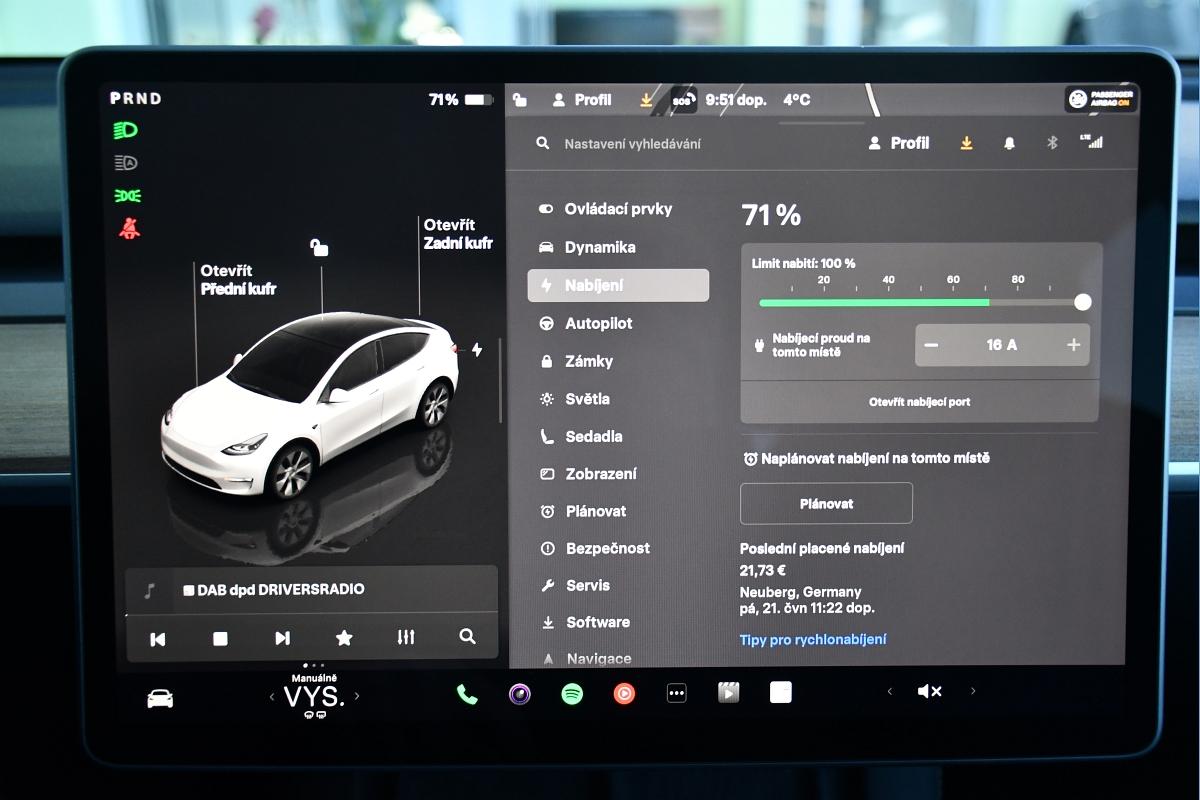
Task: Open the bell notifications icon
Action: (x=1009, y=143)
